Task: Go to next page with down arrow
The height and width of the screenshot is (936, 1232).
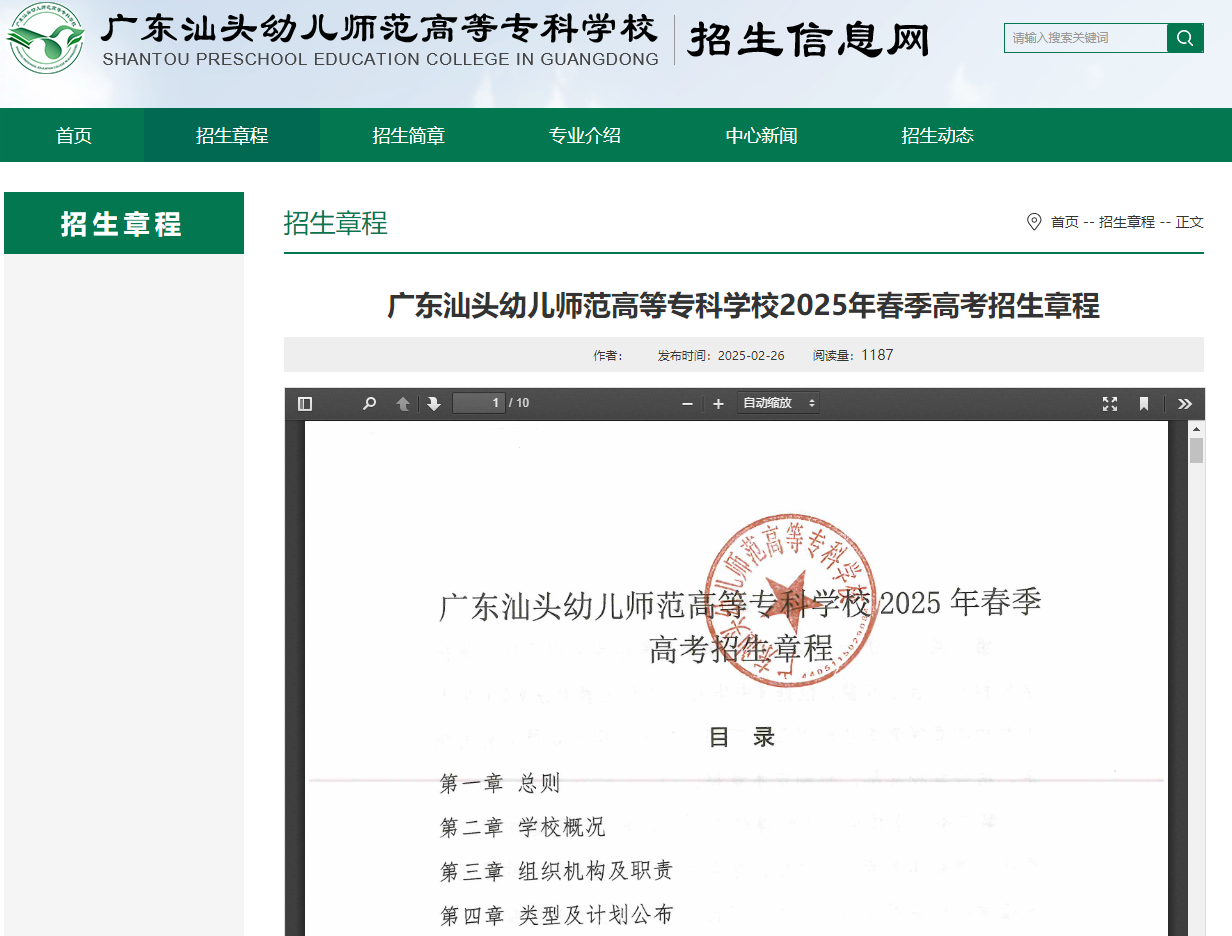Action: (432, 403)
